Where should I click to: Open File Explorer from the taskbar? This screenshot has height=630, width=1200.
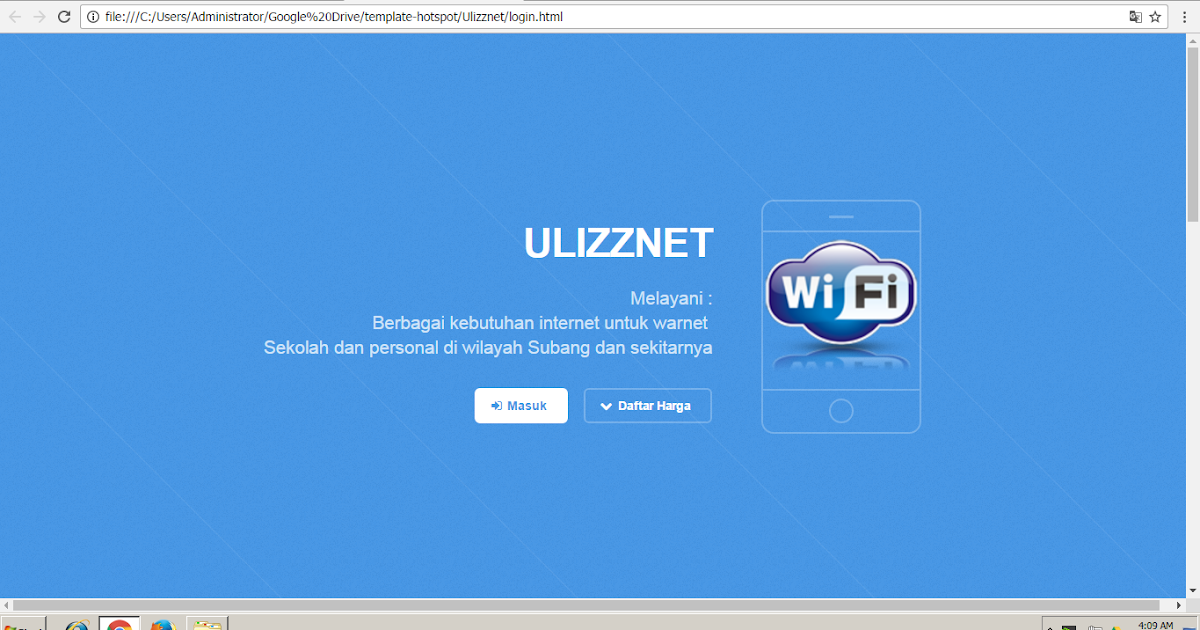[x=208, y=624]
